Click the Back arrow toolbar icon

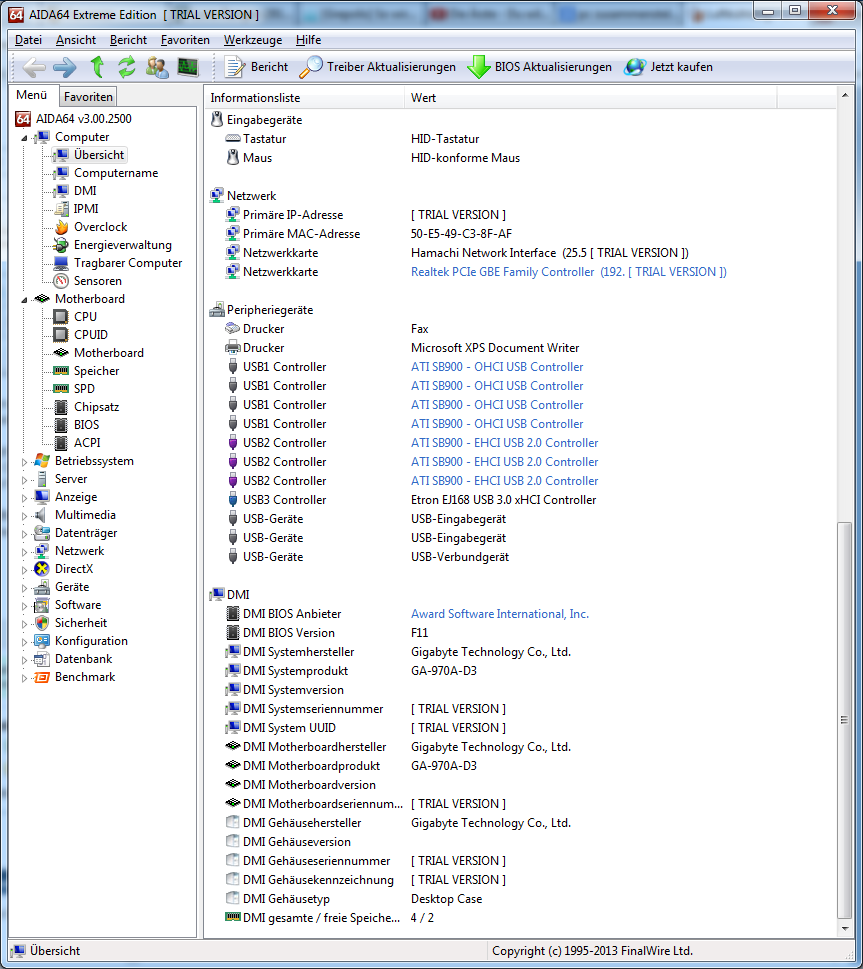[x=34, y=67]
